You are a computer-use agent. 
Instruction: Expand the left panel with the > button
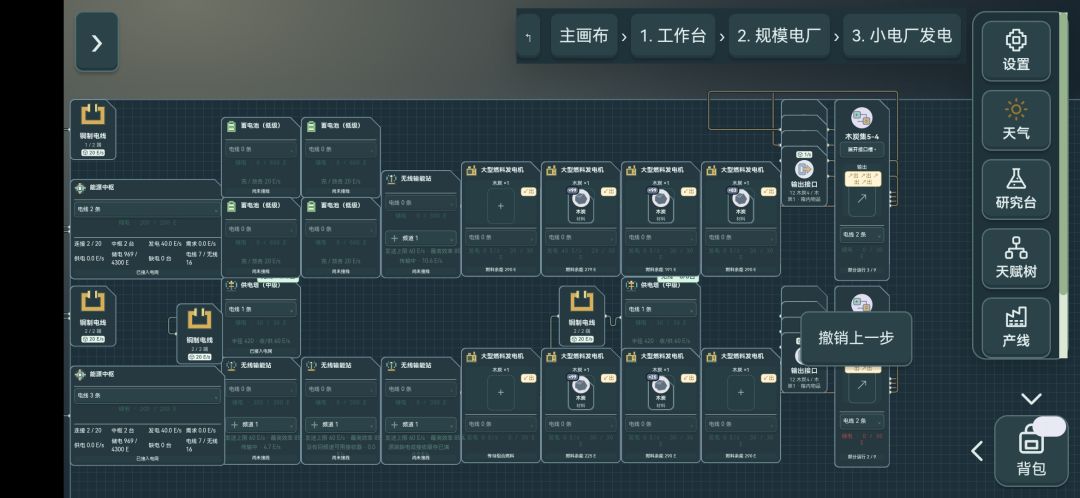coord(96,42)
